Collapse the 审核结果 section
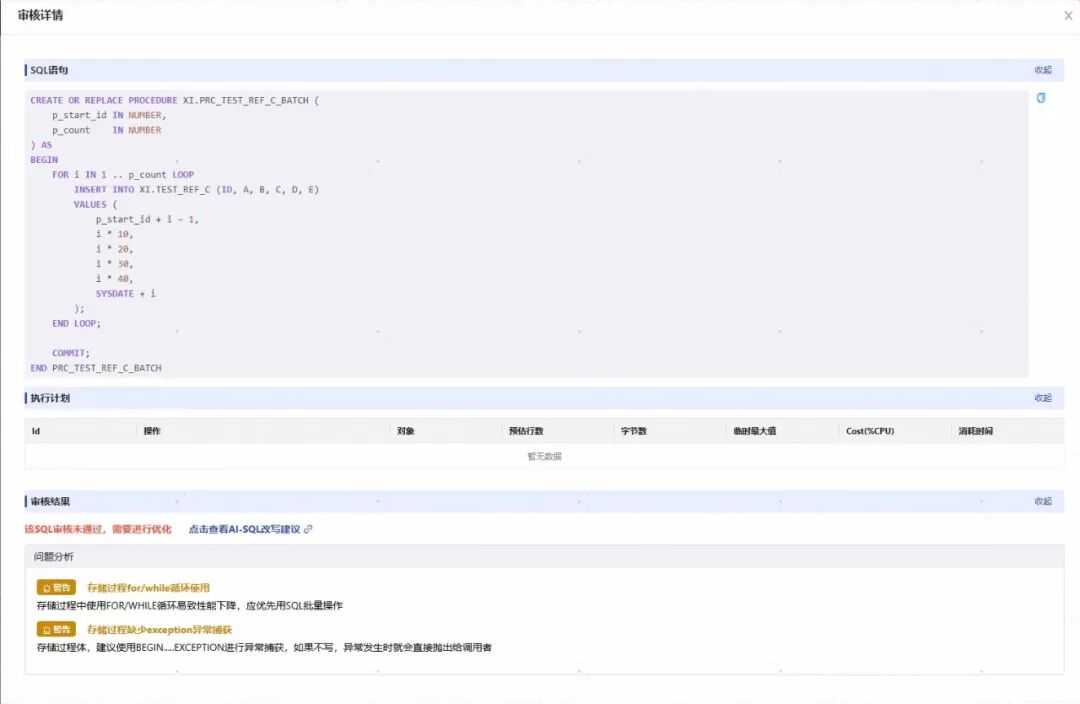 tap(1043, 501)
